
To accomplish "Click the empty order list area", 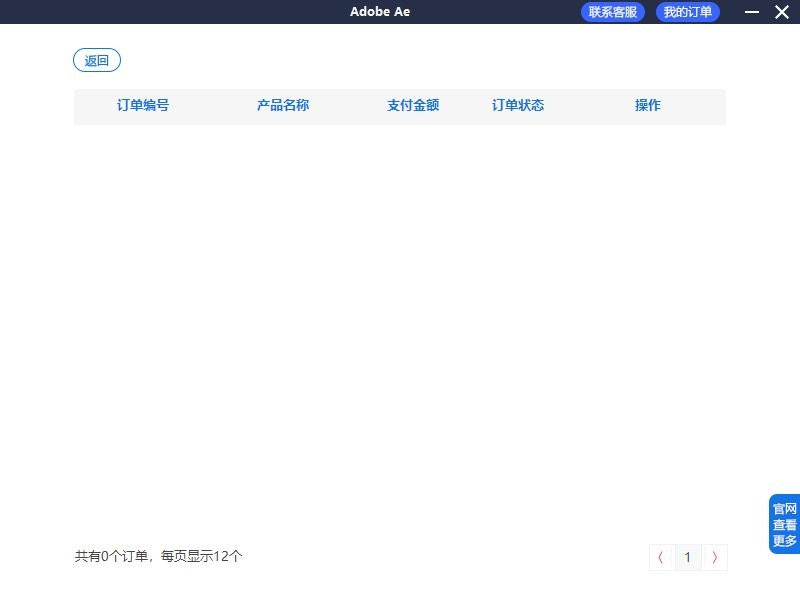I will coord(400,320).
